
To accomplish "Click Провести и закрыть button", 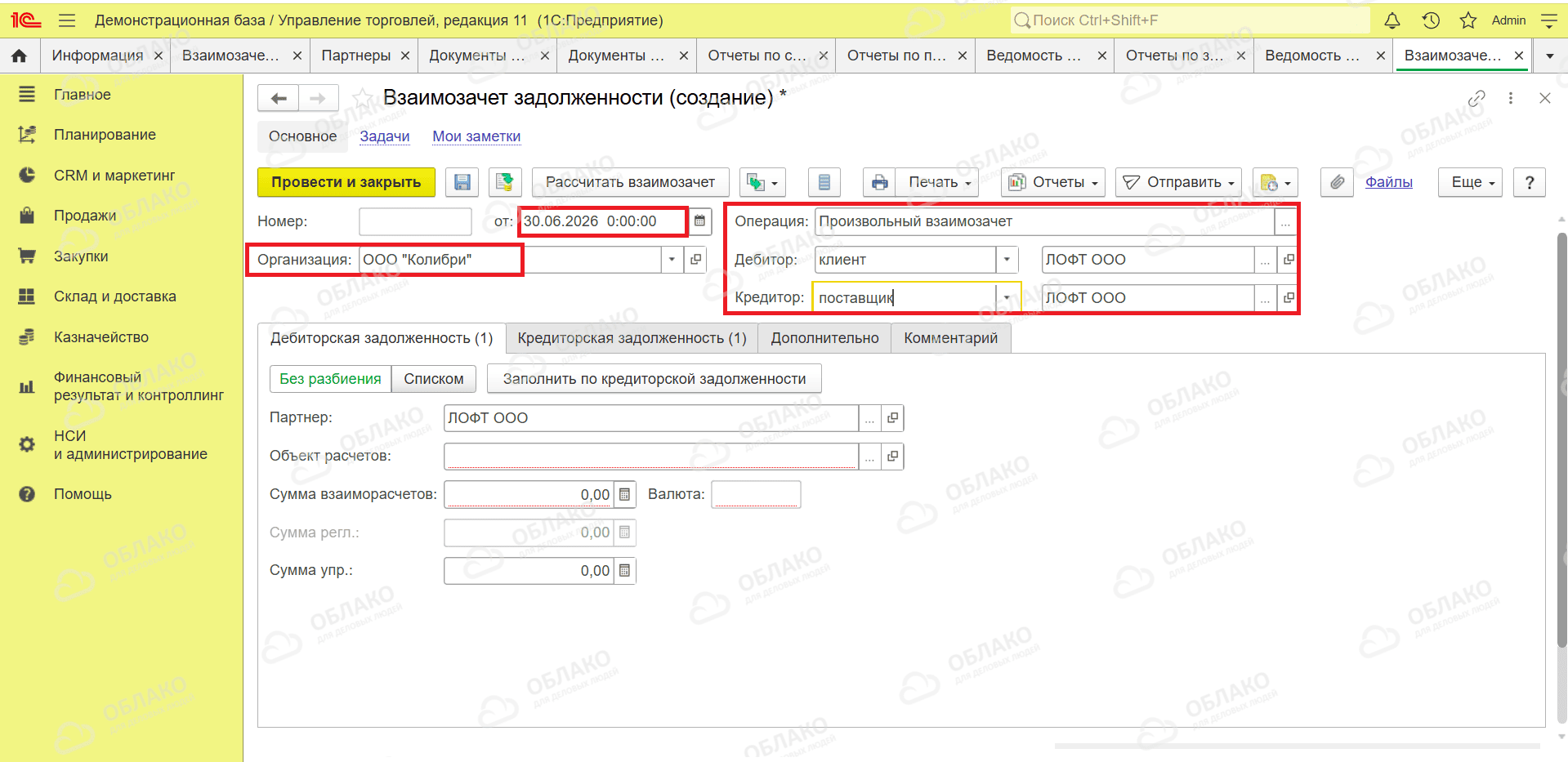I will click(x=346, y=182).
